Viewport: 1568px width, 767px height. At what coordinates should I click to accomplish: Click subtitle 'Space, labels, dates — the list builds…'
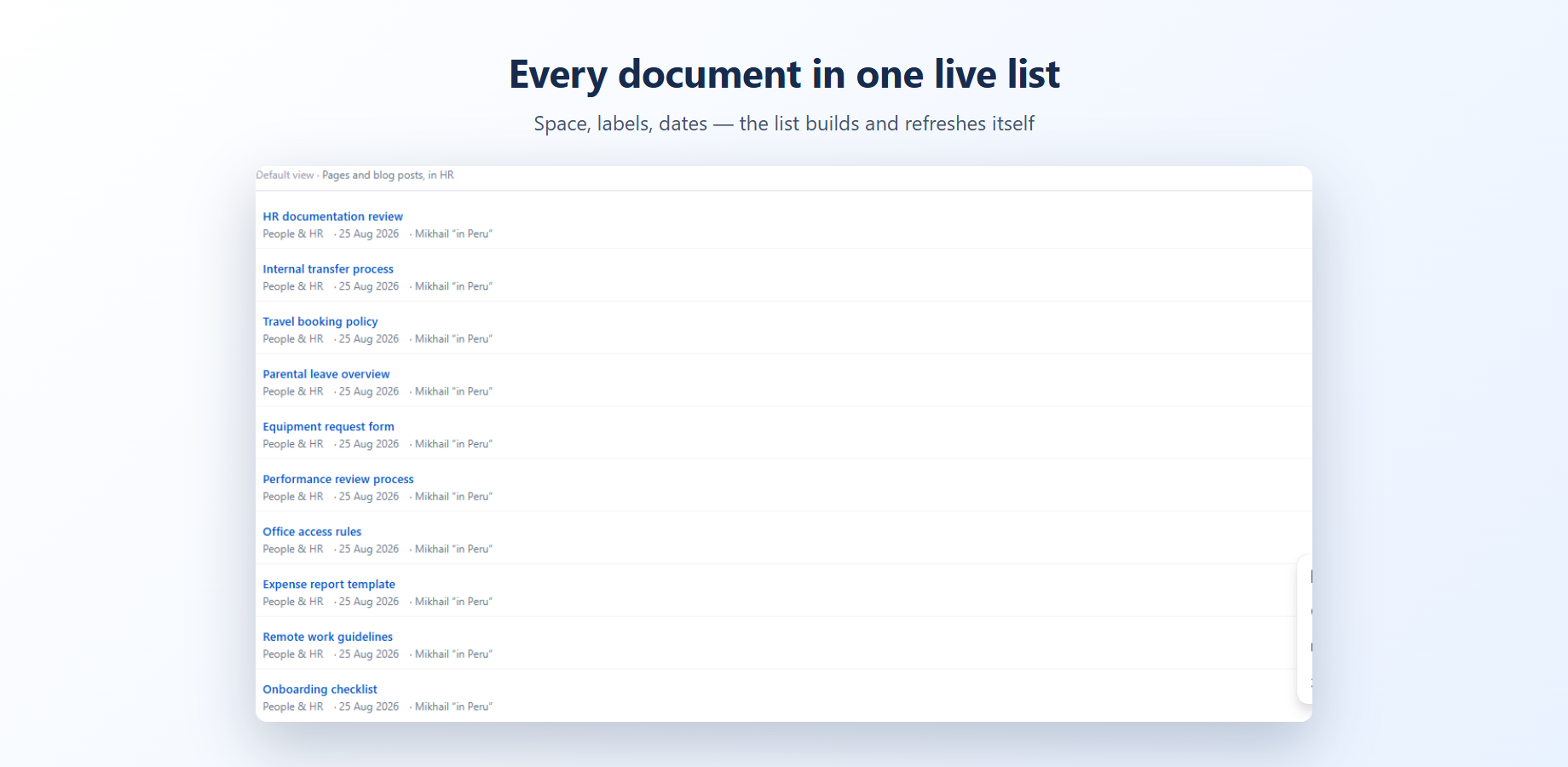tap(784, 124)
